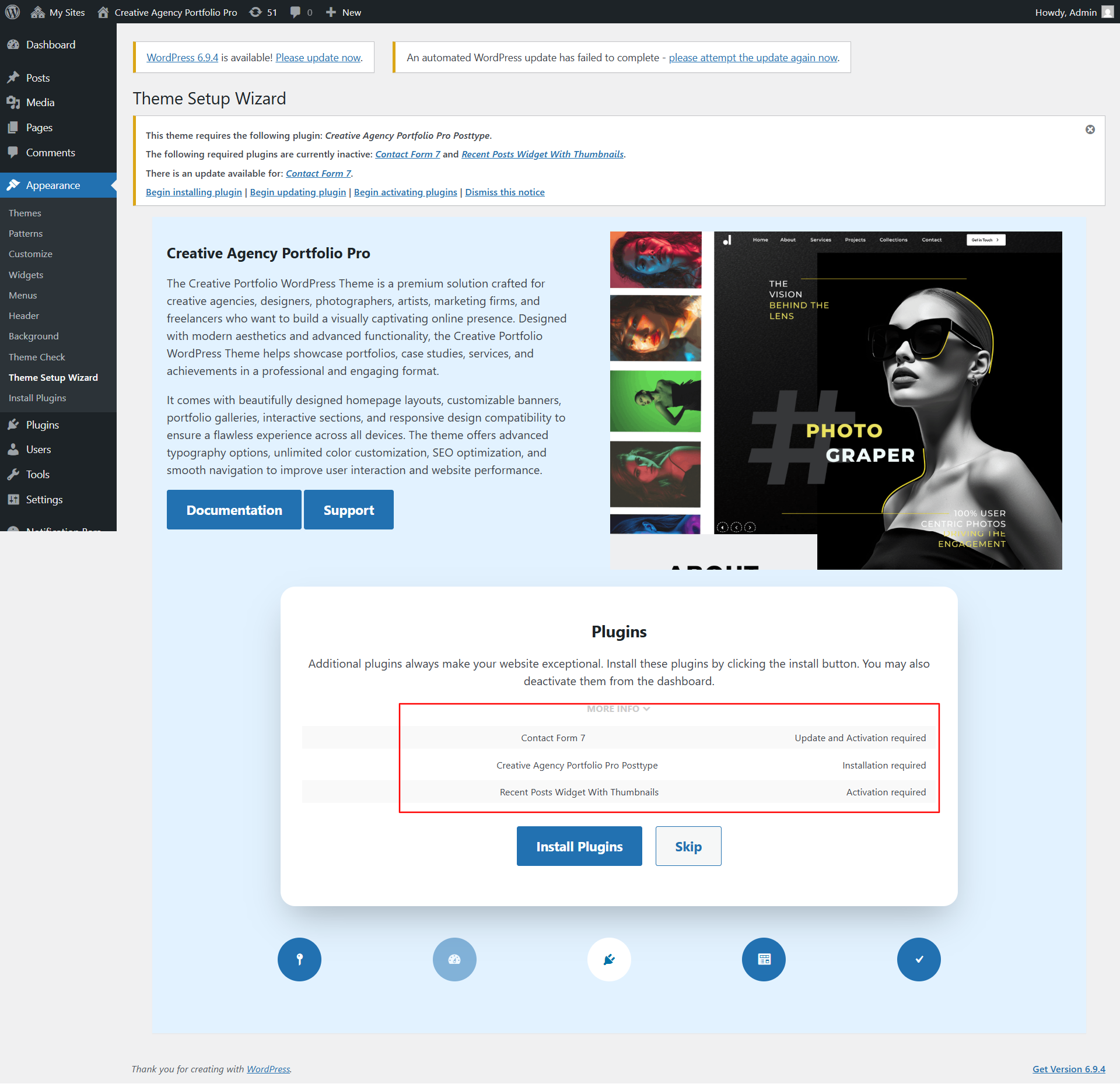
Task: Click the WordPress logo in admin bar
Action: [12, 12]
